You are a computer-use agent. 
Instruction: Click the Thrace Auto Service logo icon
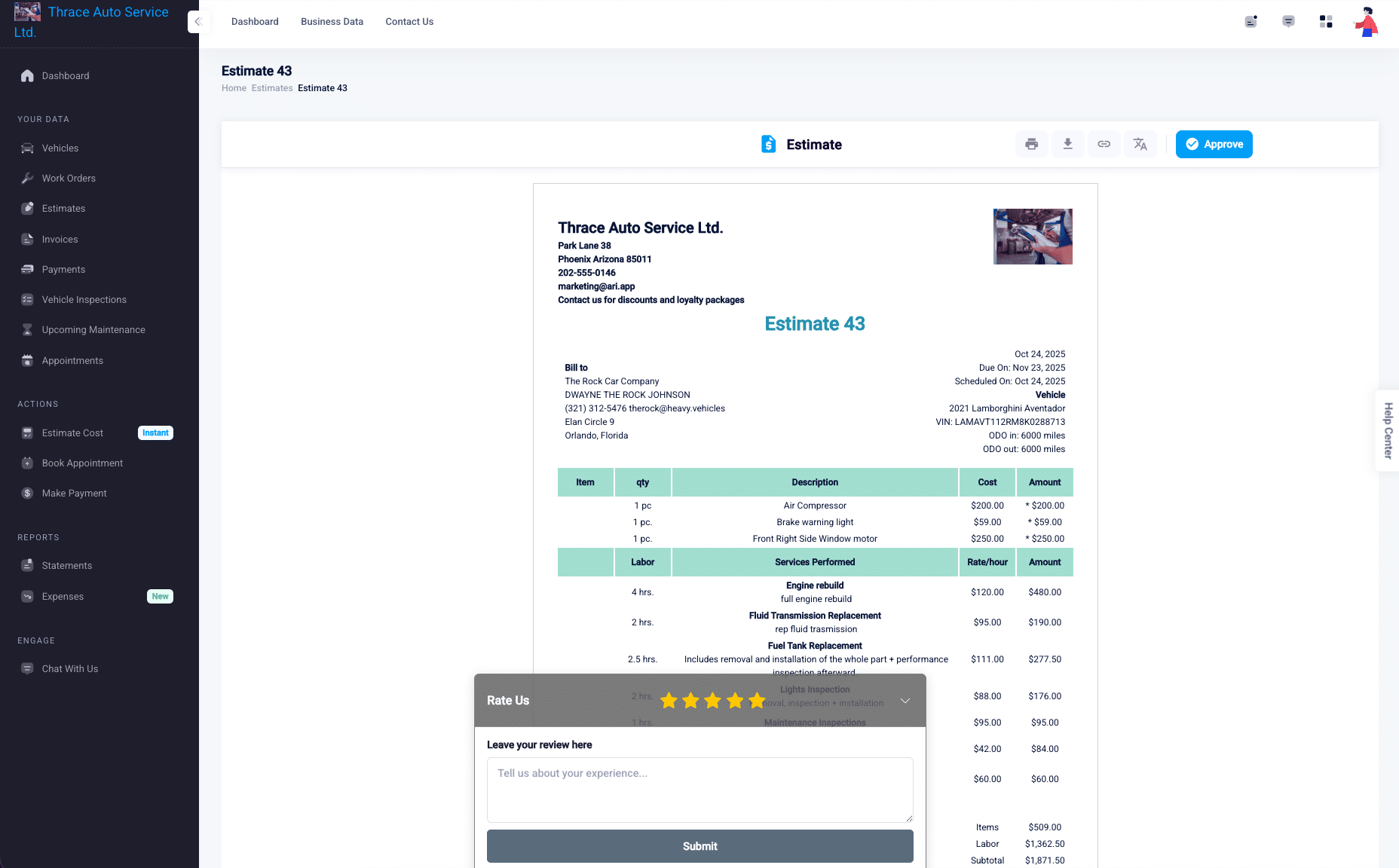(x=27, y=11)
